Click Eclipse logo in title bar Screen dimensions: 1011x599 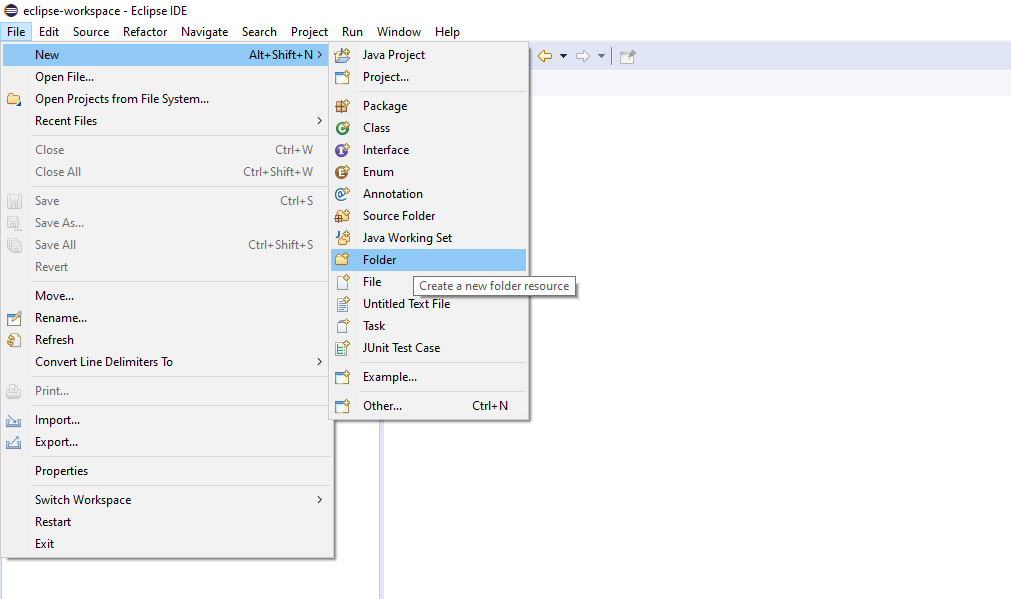[x=11, y=11]
